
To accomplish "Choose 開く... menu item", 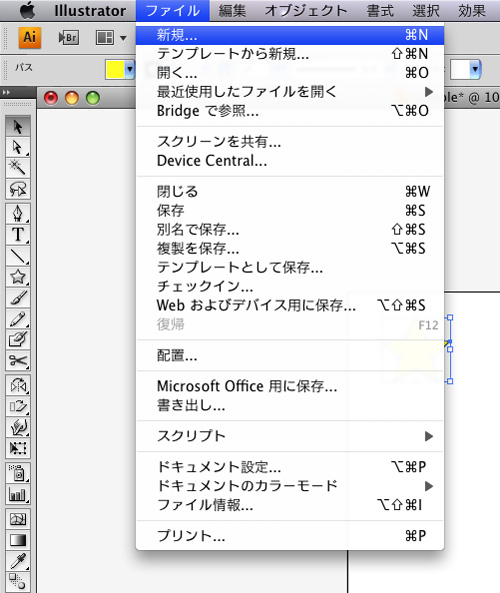I will [x=290, y=73].
